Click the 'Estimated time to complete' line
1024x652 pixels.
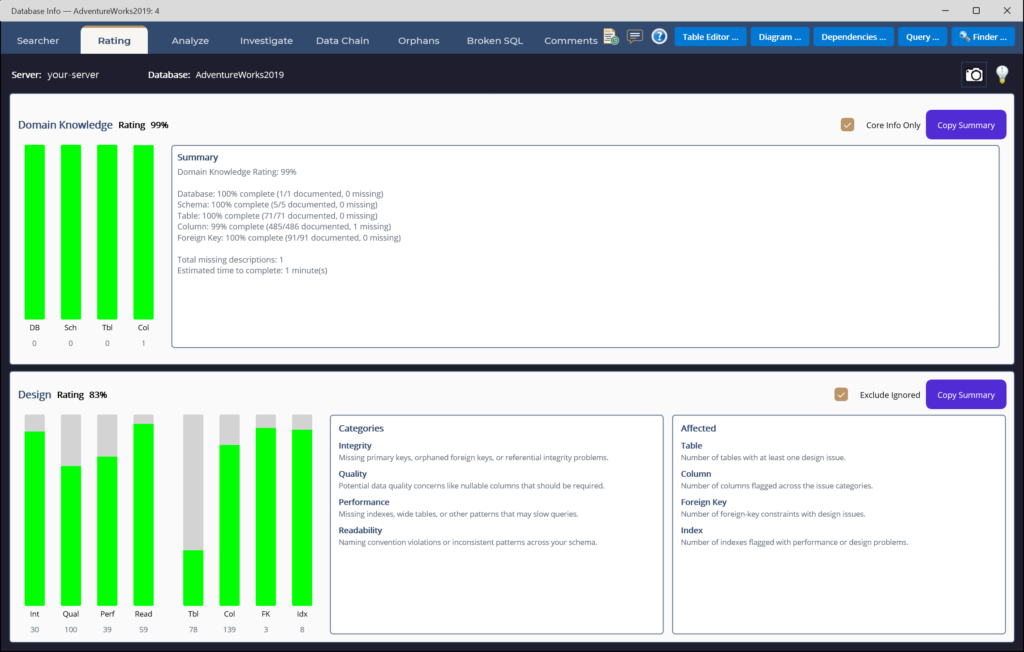coord(252,270)
